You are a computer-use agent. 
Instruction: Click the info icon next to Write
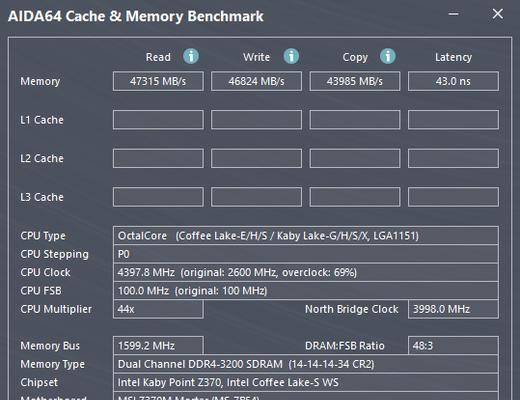[x=291, y=56]
